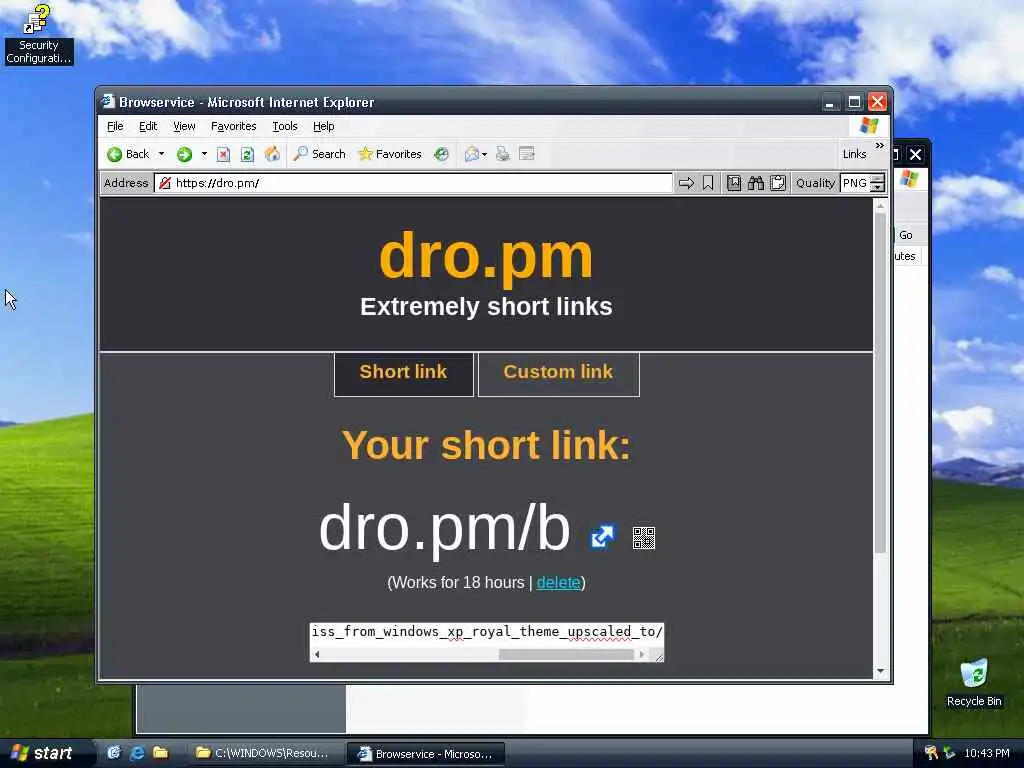Click the address bar URL field

(x=413, y=183)
